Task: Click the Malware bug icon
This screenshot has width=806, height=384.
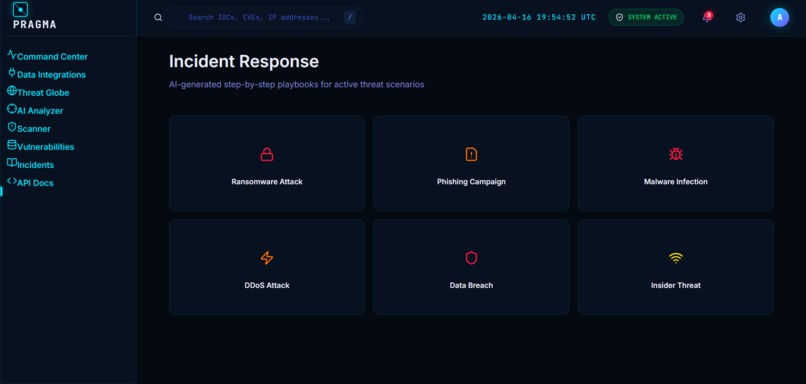Action: click(675, 154)
